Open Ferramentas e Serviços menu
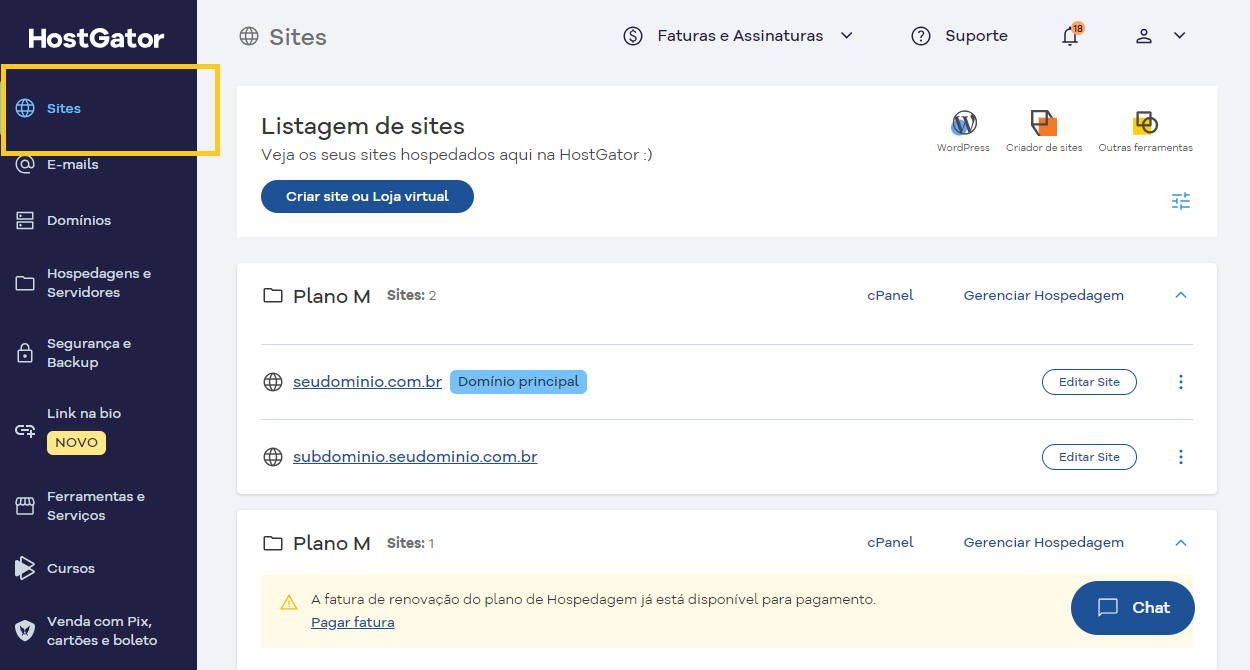Screen dimensions: 1250x670 [98, 506]
